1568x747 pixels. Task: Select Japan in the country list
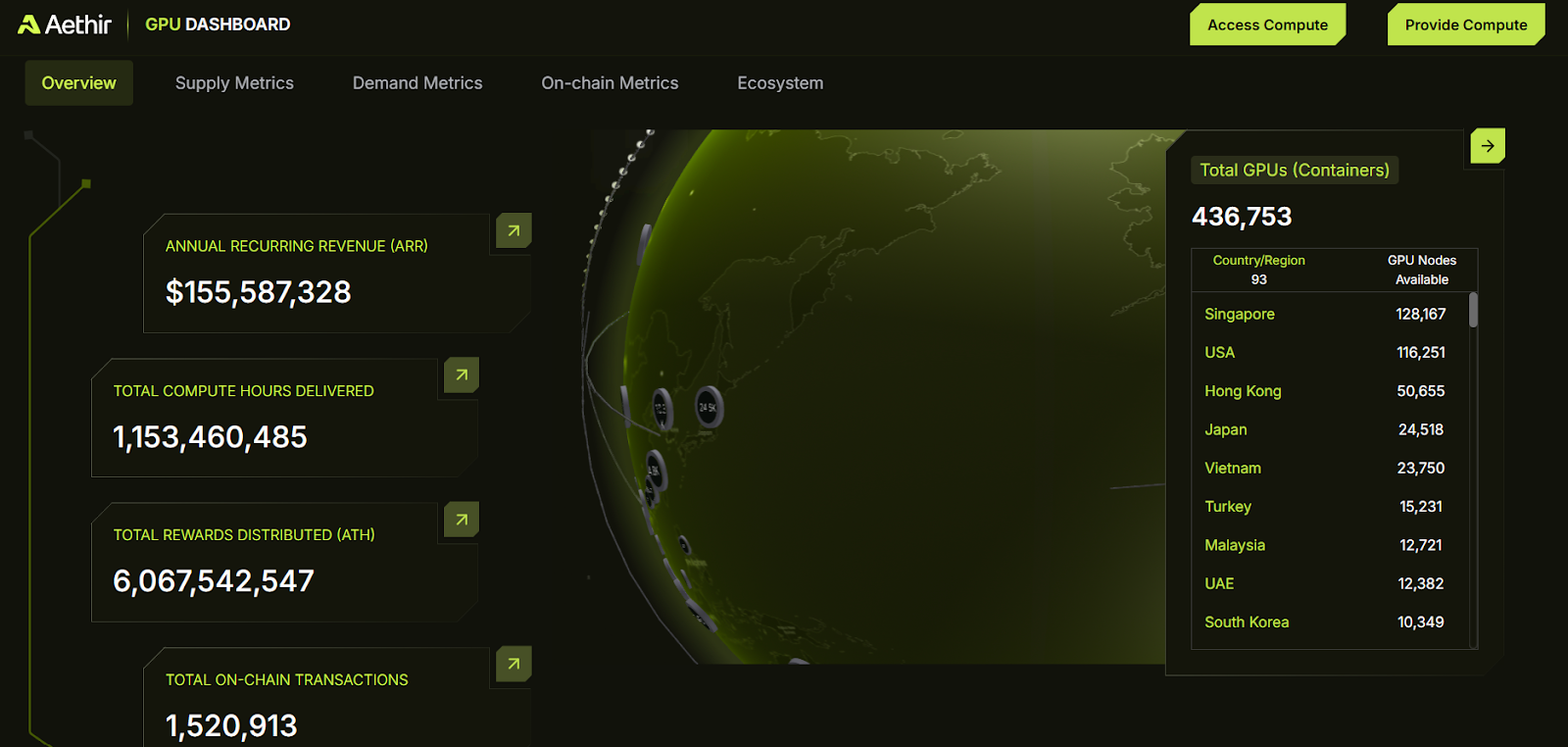coord(1226,429)
